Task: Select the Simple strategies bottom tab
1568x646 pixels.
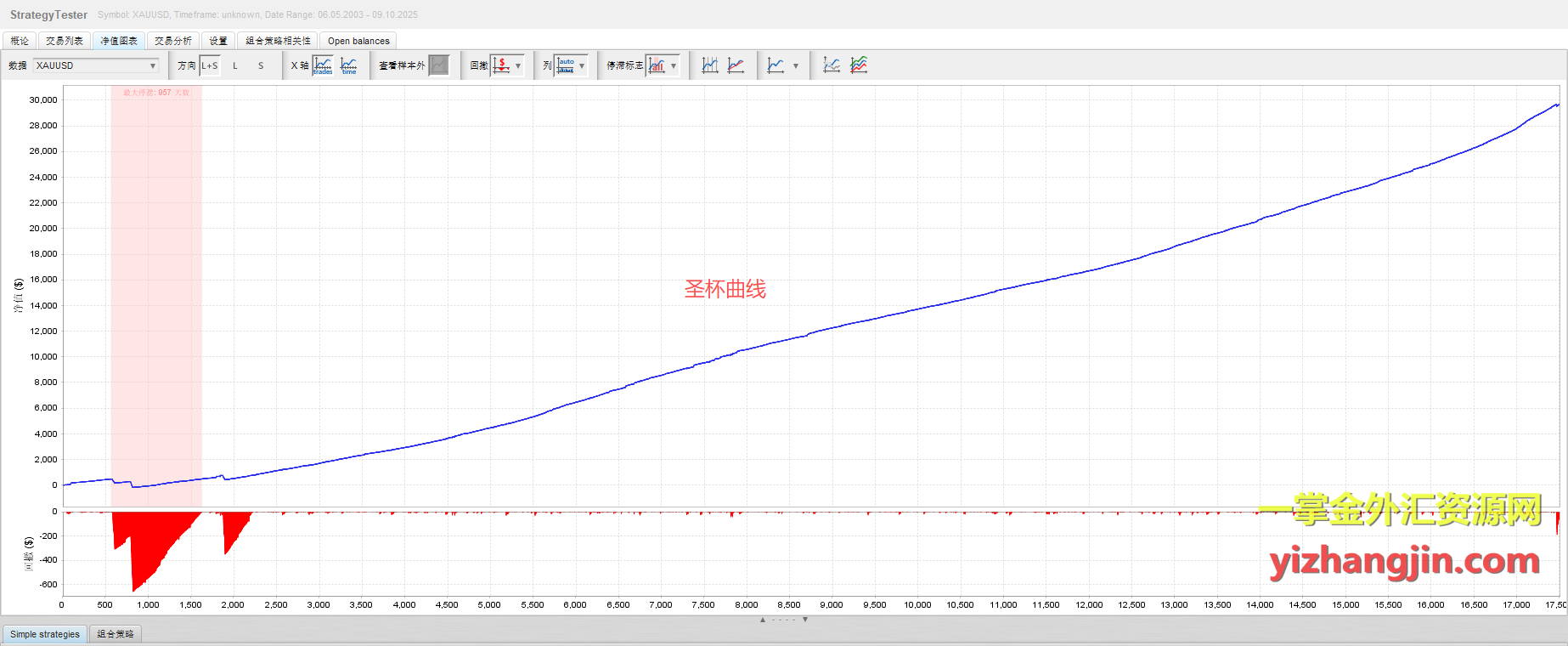Action: 45,634
